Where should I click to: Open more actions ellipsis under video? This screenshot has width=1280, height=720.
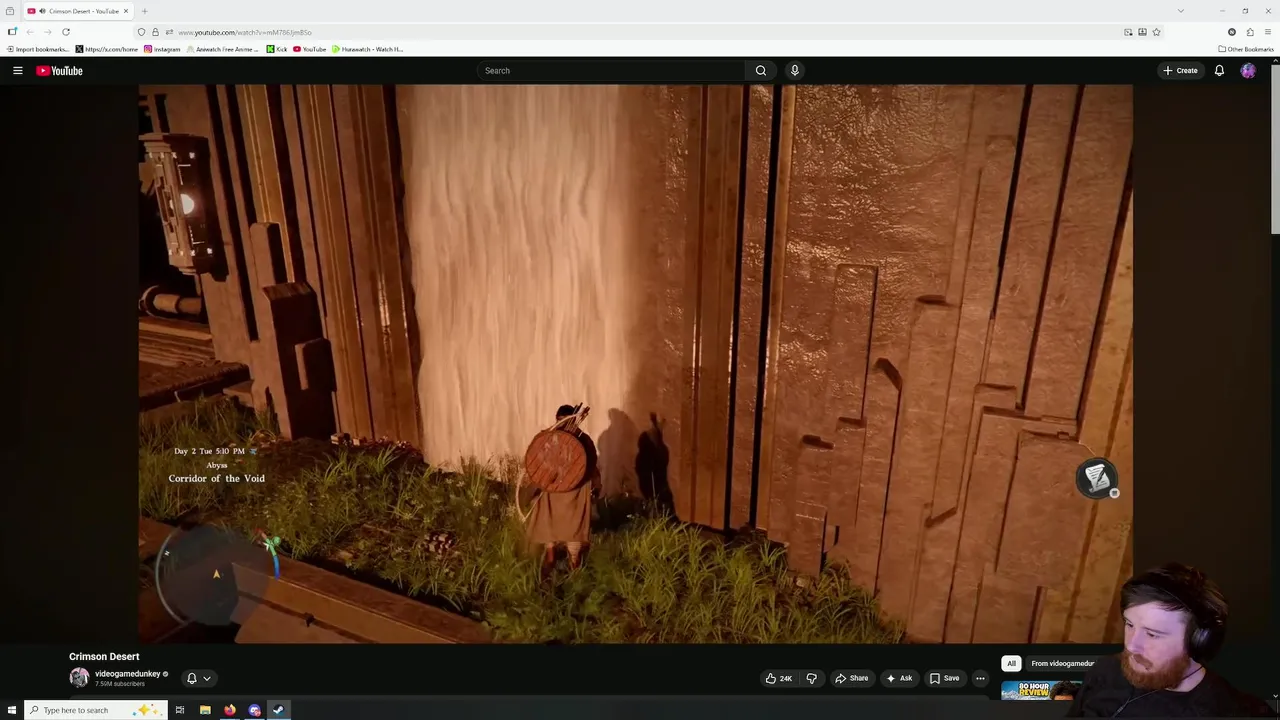pyautogui.click(x=980, y=678)
